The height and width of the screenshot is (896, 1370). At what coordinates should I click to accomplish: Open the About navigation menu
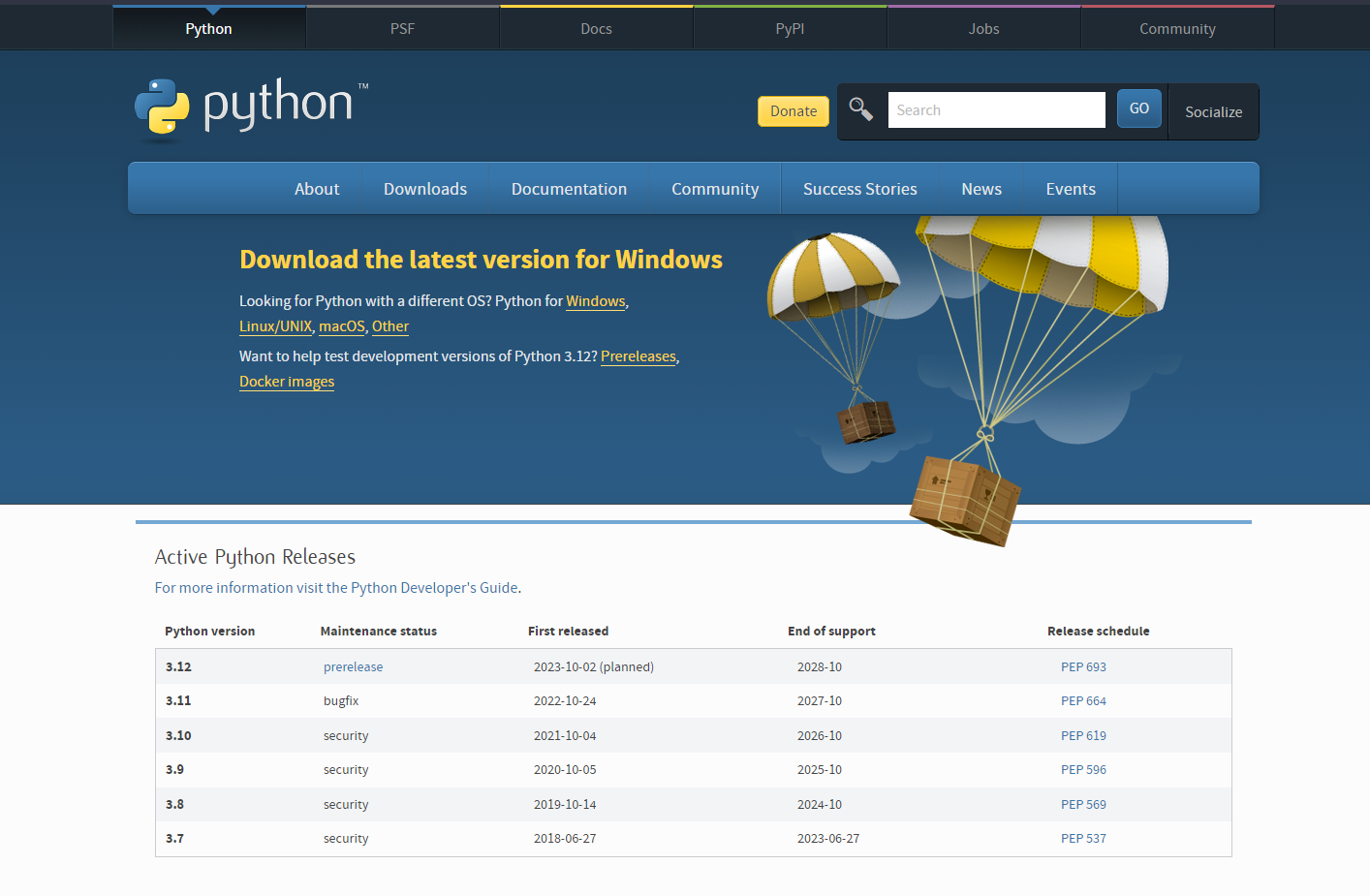(x=317, y=189)
